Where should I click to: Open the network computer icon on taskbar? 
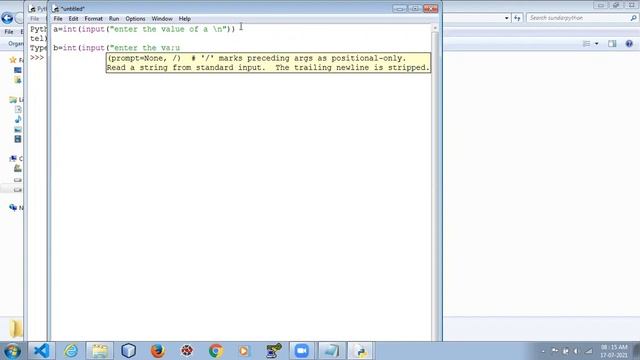273,351
